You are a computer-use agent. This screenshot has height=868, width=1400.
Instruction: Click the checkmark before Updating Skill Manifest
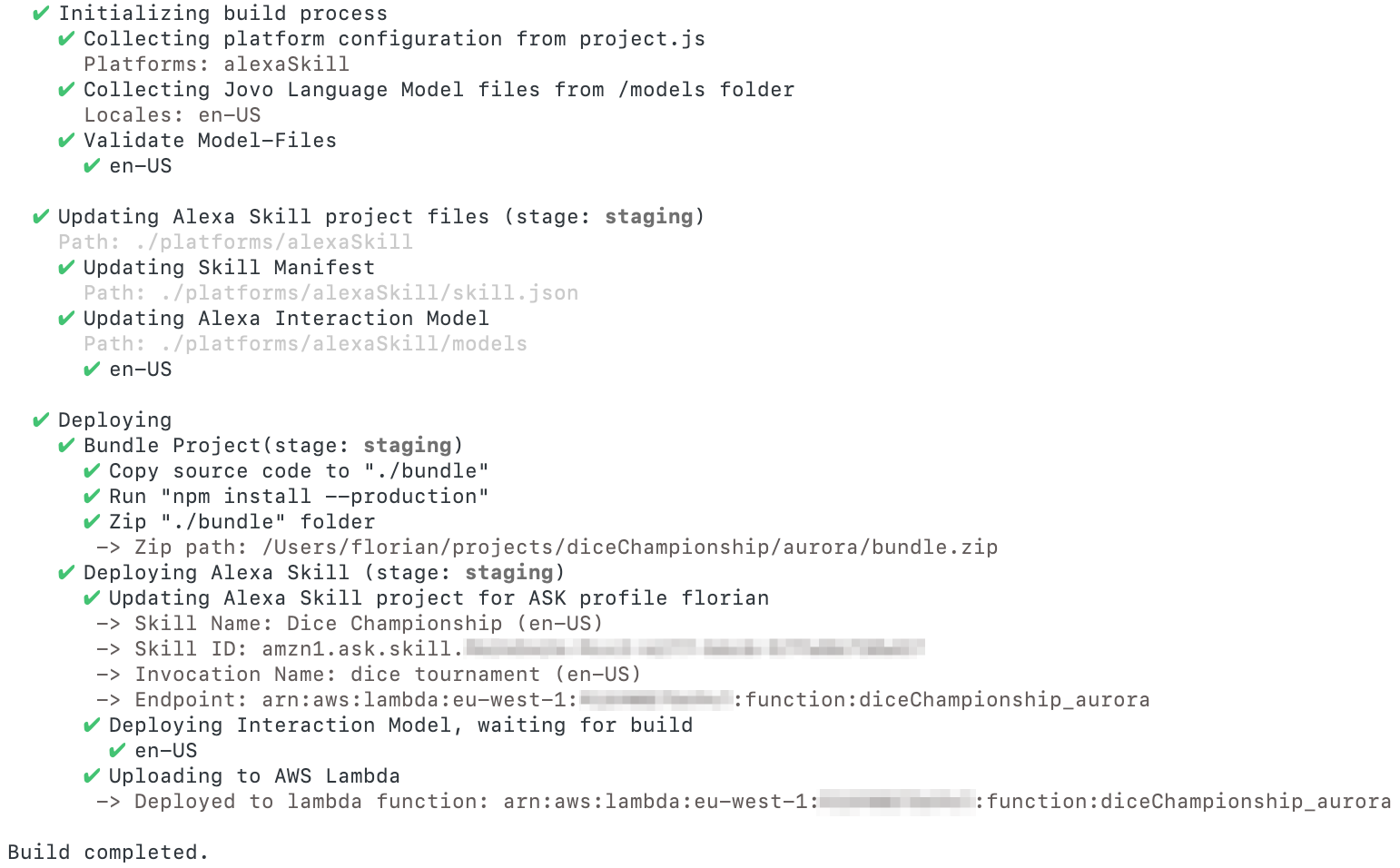[65, 268]
